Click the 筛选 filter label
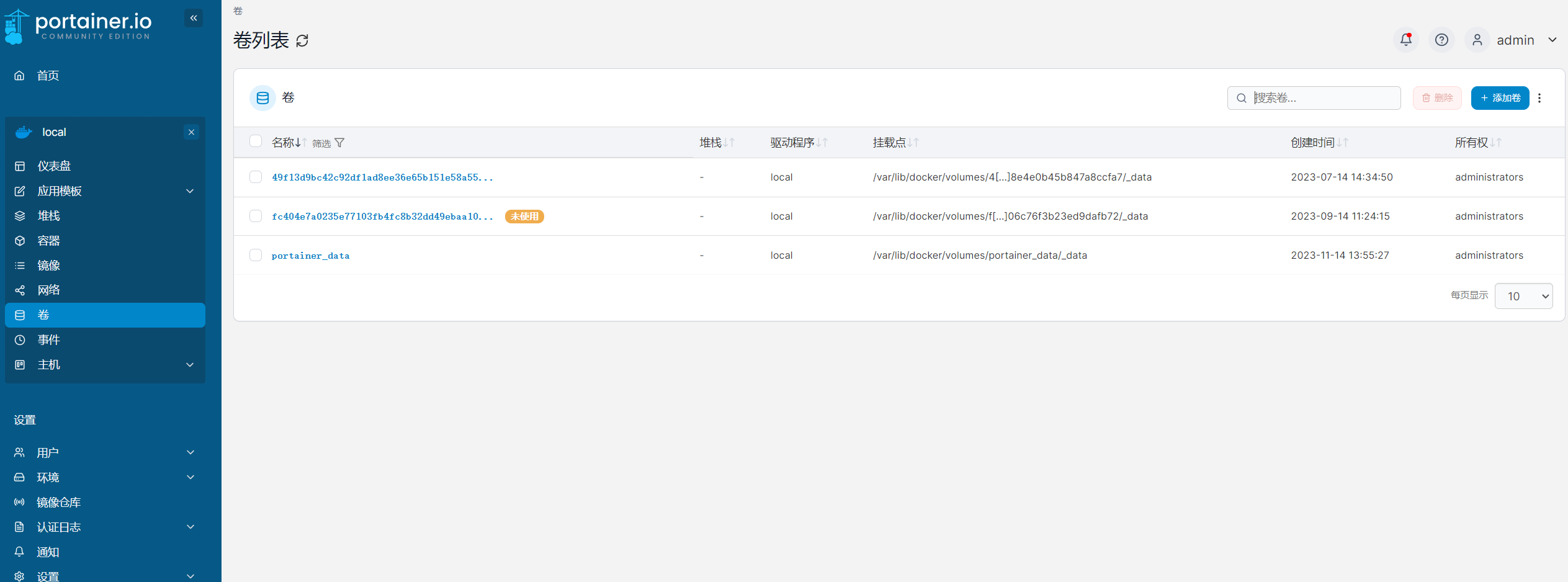 click(x=321, y=143)
